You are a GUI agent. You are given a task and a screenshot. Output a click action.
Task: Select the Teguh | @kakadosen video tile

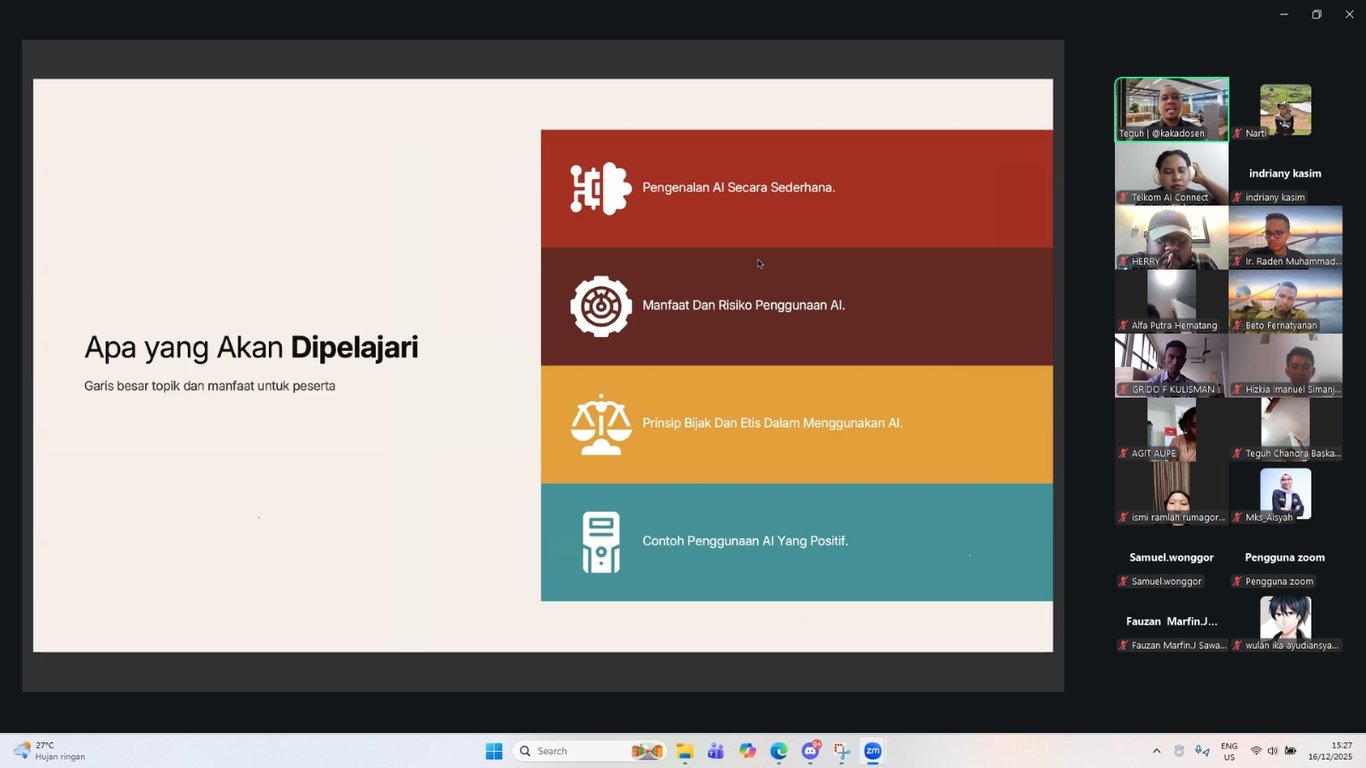[1172, 110]
